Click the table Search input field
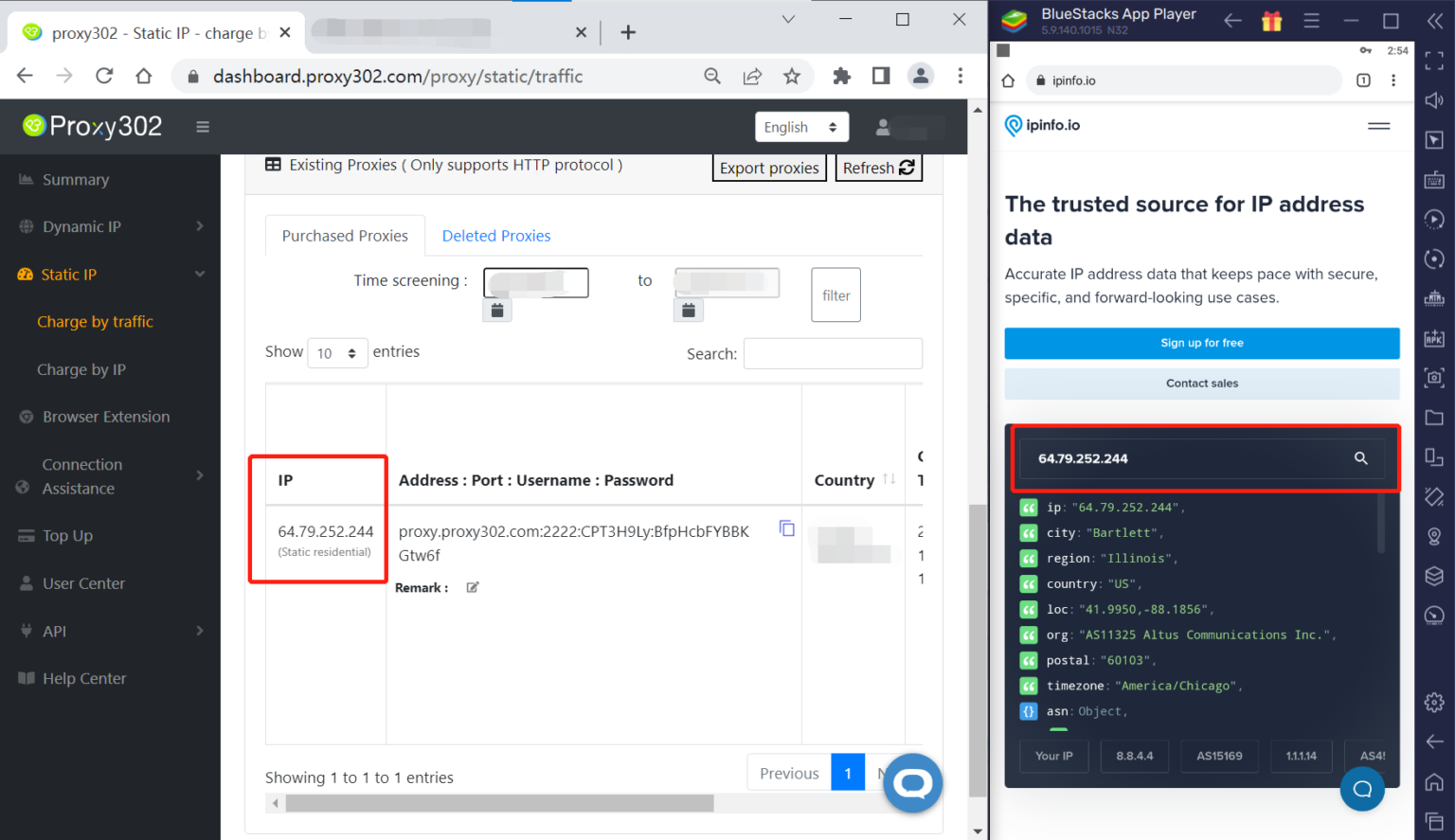The width and height of the screenshot is (1455, 840). [833, 353]
